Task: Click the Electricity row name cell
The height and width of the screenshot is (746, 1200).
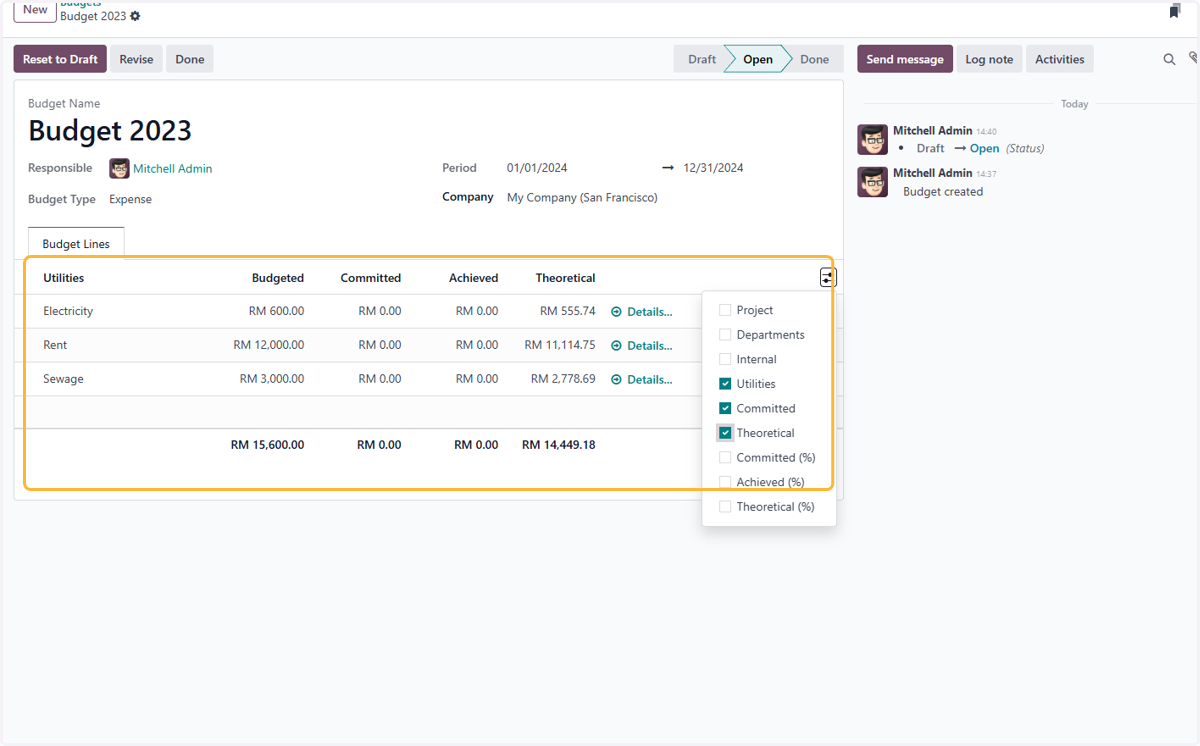Action: [x=68, y=311]
